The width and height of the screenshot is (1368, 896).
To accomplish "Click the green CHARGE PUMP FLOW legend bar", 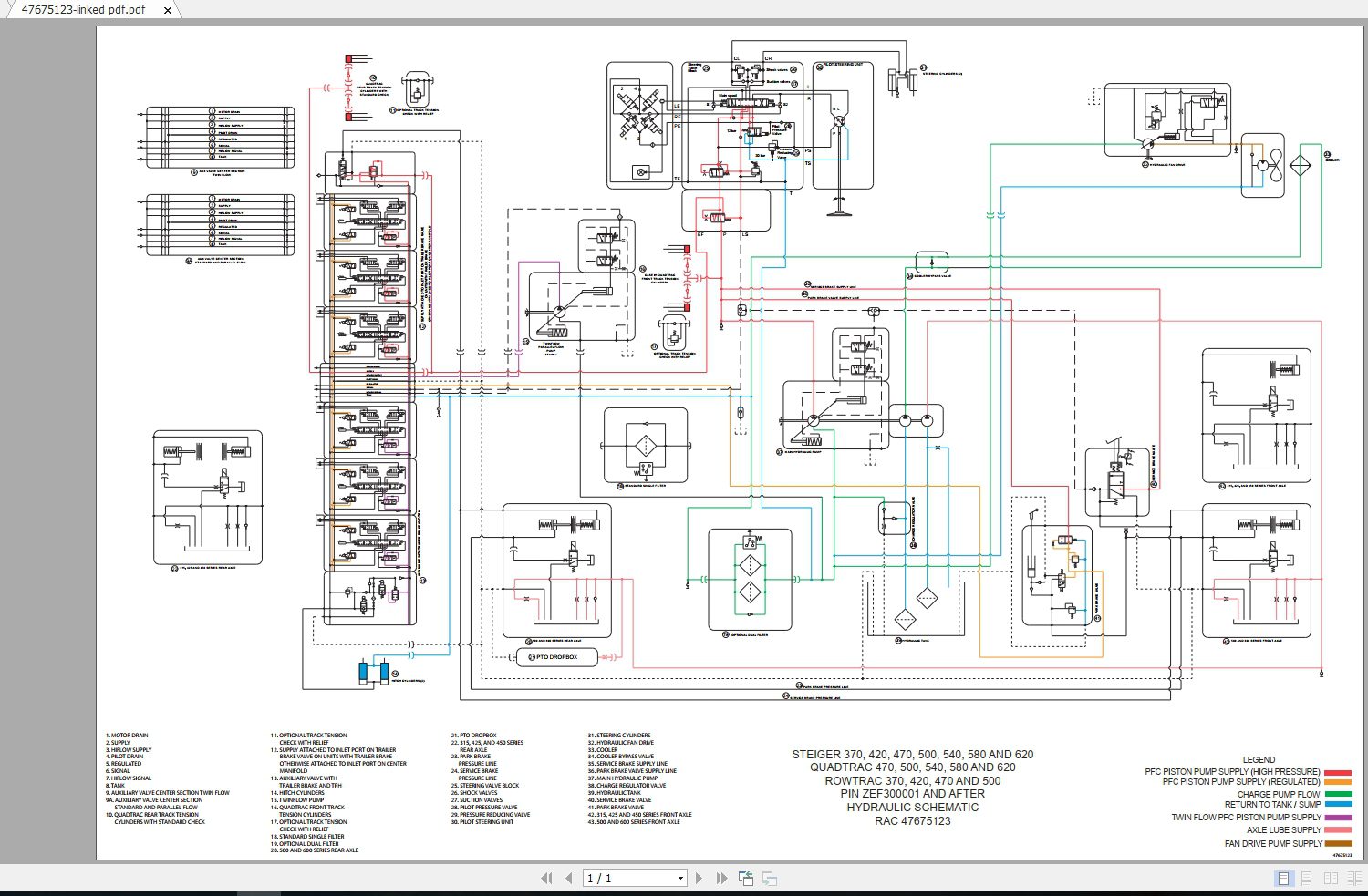I will pos(1337,794).
